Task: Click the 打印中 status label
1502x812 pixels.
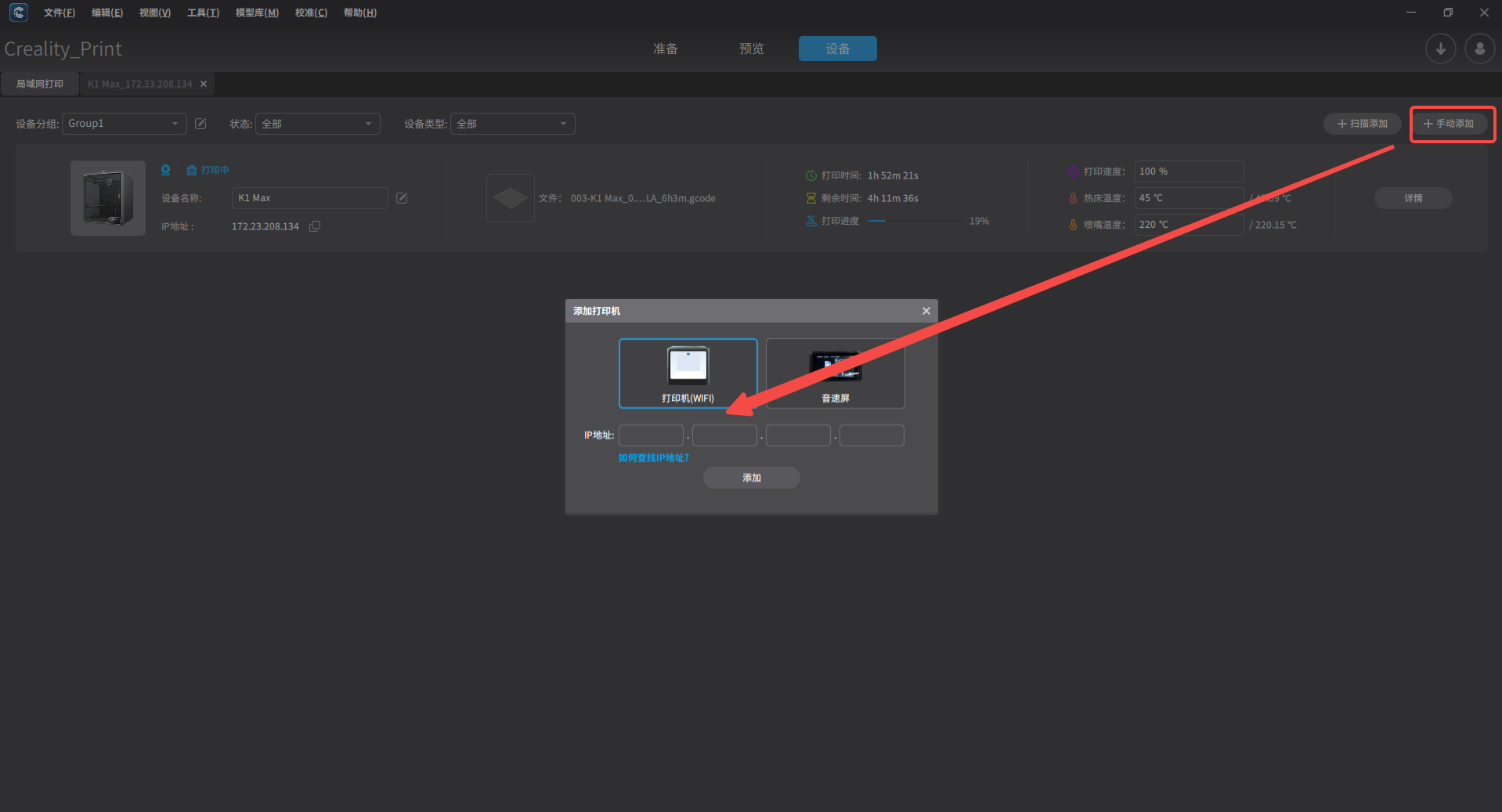Action: coord(215,170)
